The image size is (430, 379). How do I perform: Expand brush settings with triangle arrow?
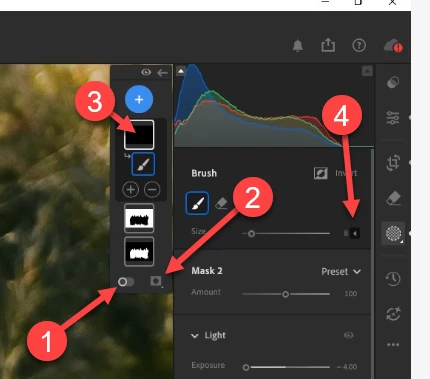355,233
